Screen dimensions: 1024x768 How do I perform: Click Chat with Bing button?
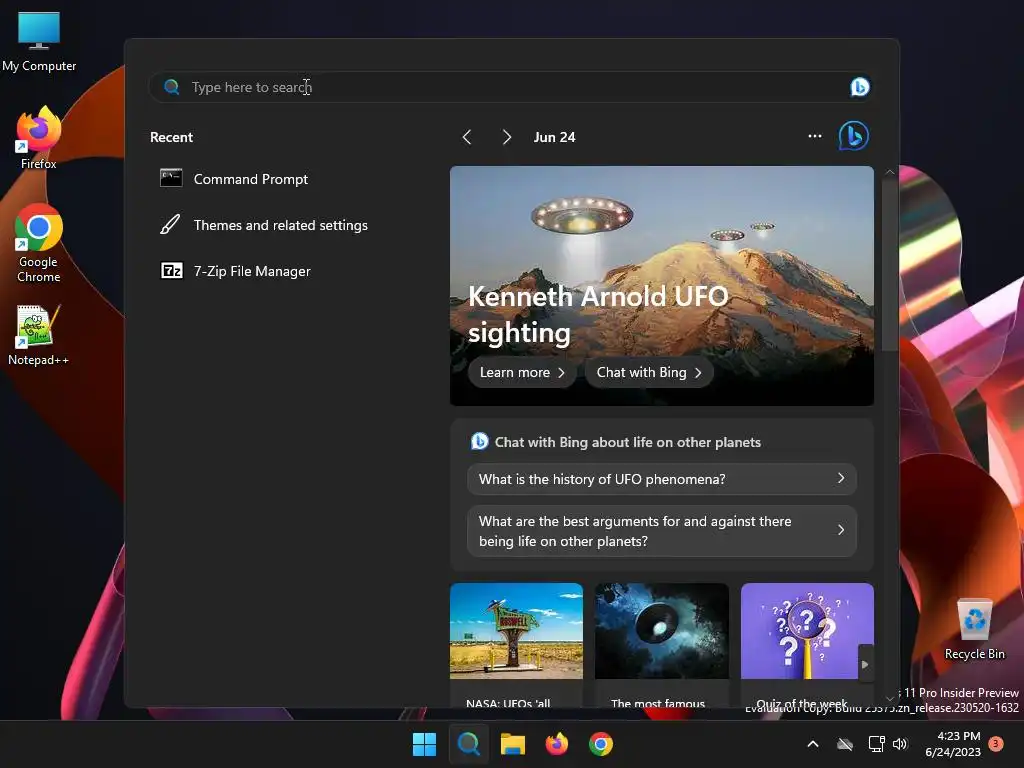pyautogui.click(x=648, y=372)
